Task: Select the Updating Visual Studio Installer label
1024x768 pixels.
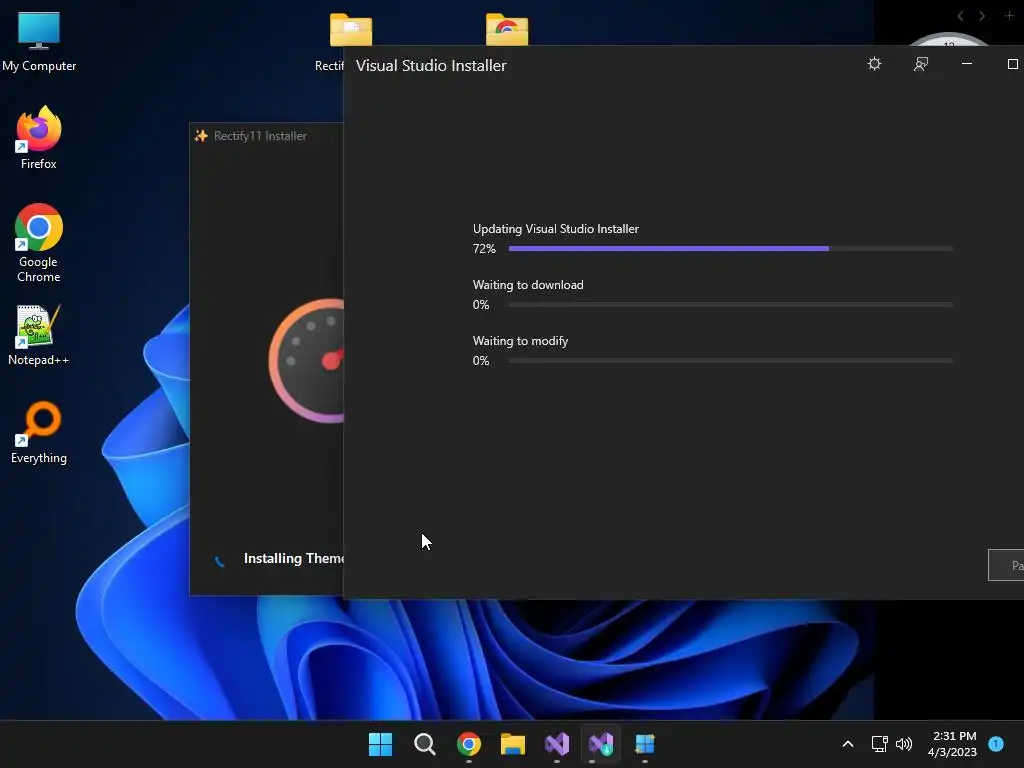Action: [556, 229]
